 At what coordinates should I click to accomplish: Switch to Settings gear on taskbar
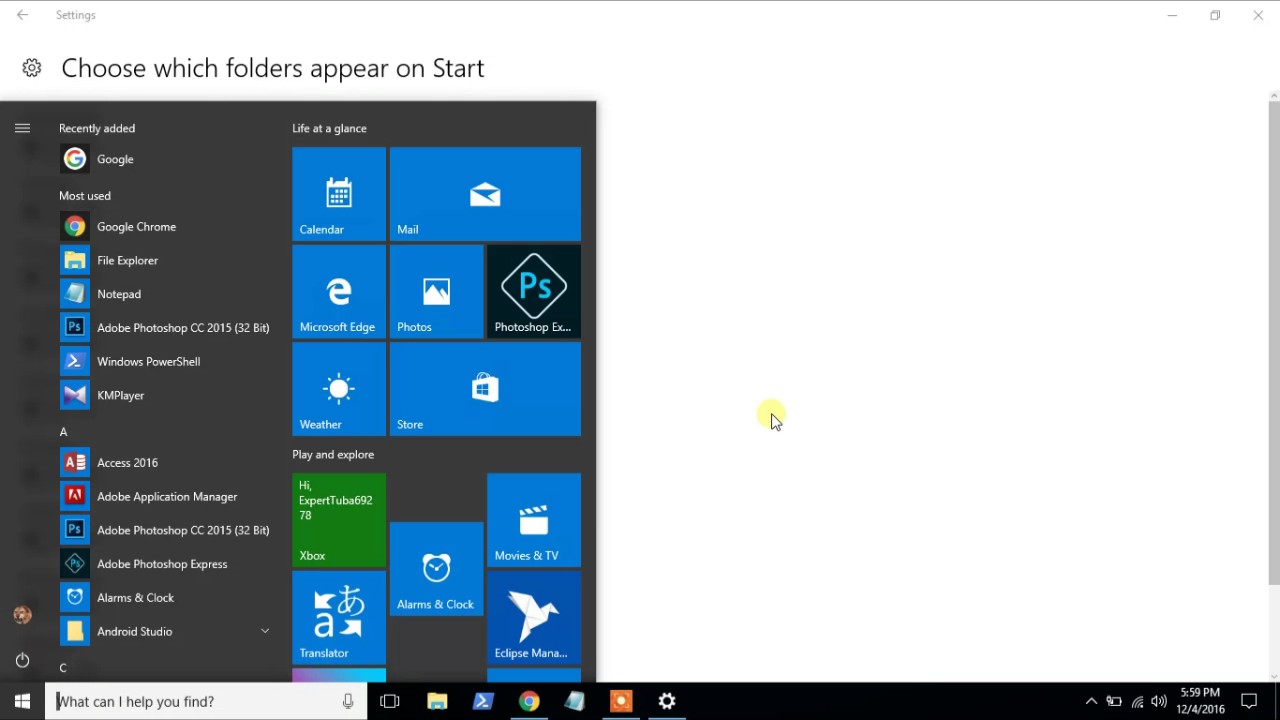coord(667,701)
